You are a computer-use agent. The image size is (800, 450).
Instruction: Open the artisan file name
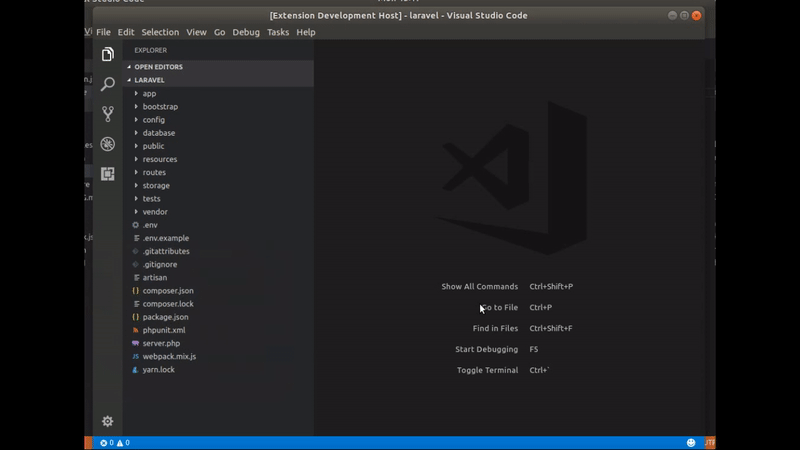pyautogui.click(x=155, y=278)
